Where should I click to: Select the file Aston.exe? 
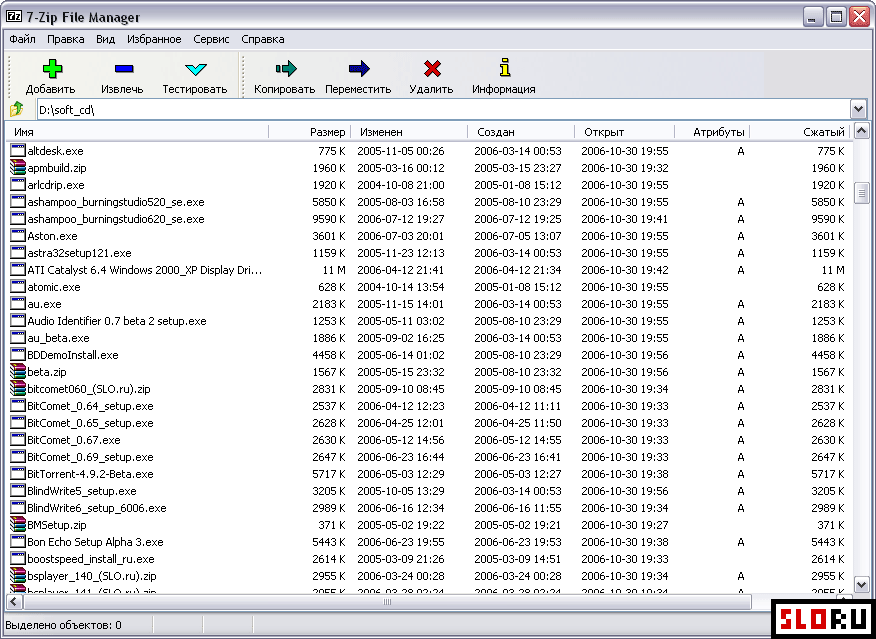point(52,236)
